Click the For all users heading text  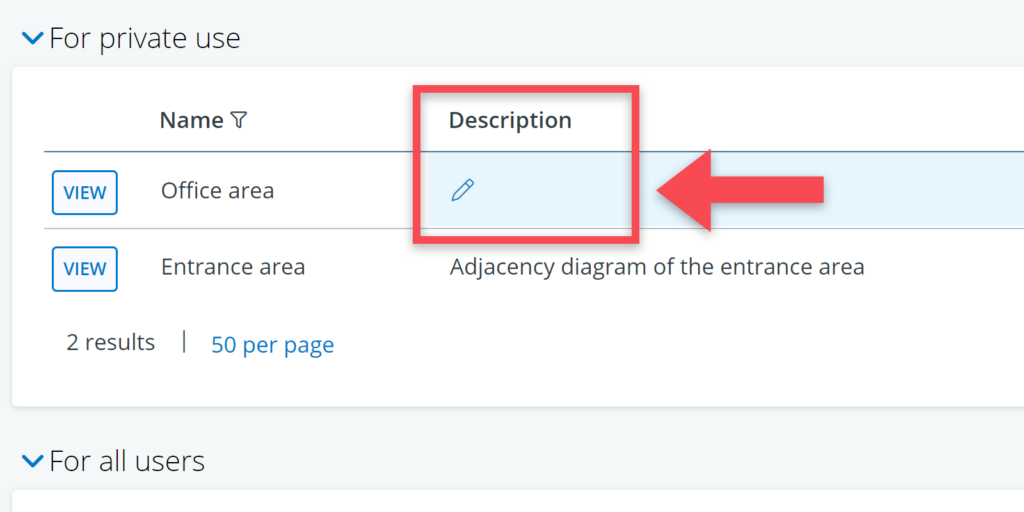click(x=127, y=461)
